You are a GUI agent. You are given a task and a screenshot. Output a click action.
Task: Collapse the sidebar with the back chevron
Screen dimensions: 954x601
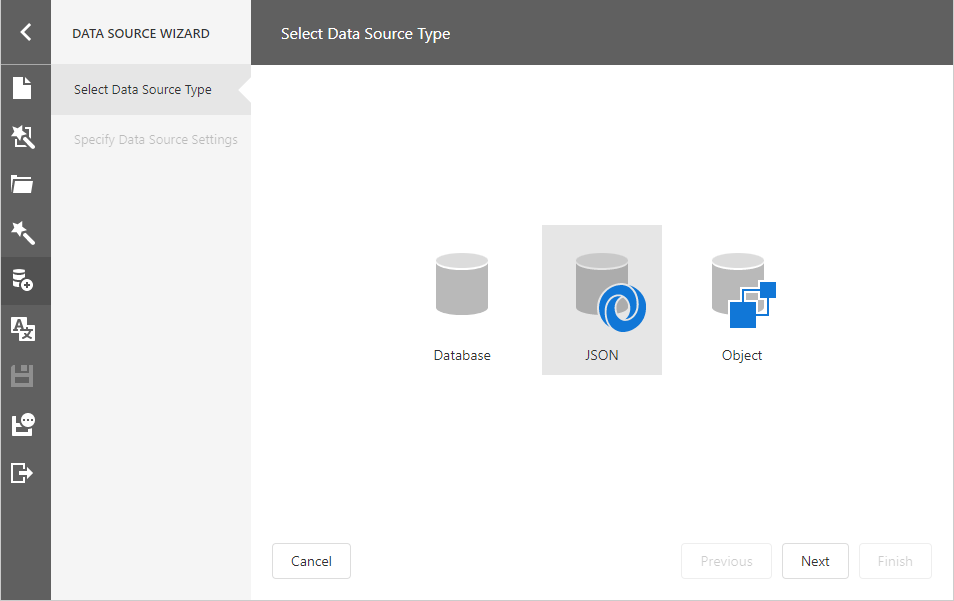(x=25, y=31)
